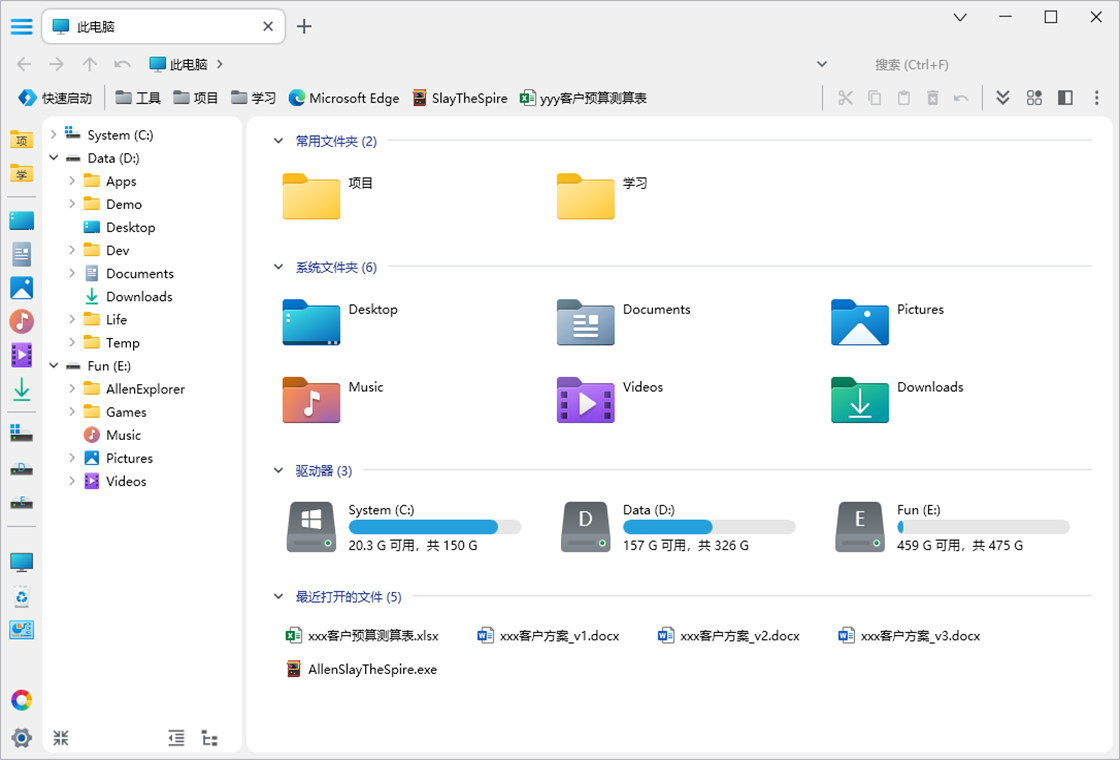Click the copy icon in toolbar

pyautogui.click(x=874, y=98)
